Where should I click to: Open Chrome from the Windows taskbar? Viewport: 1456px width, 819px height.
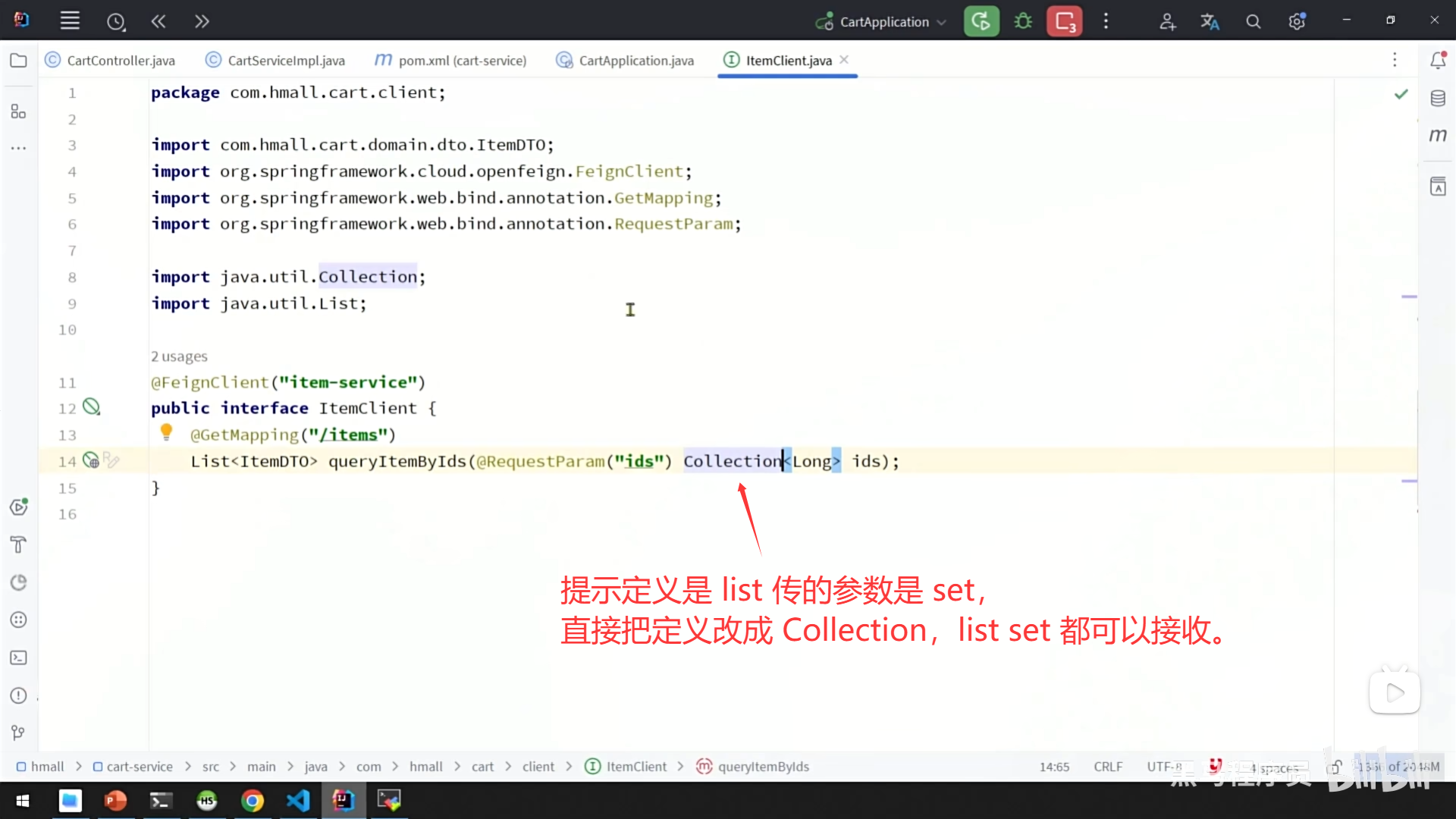[252, 800]
